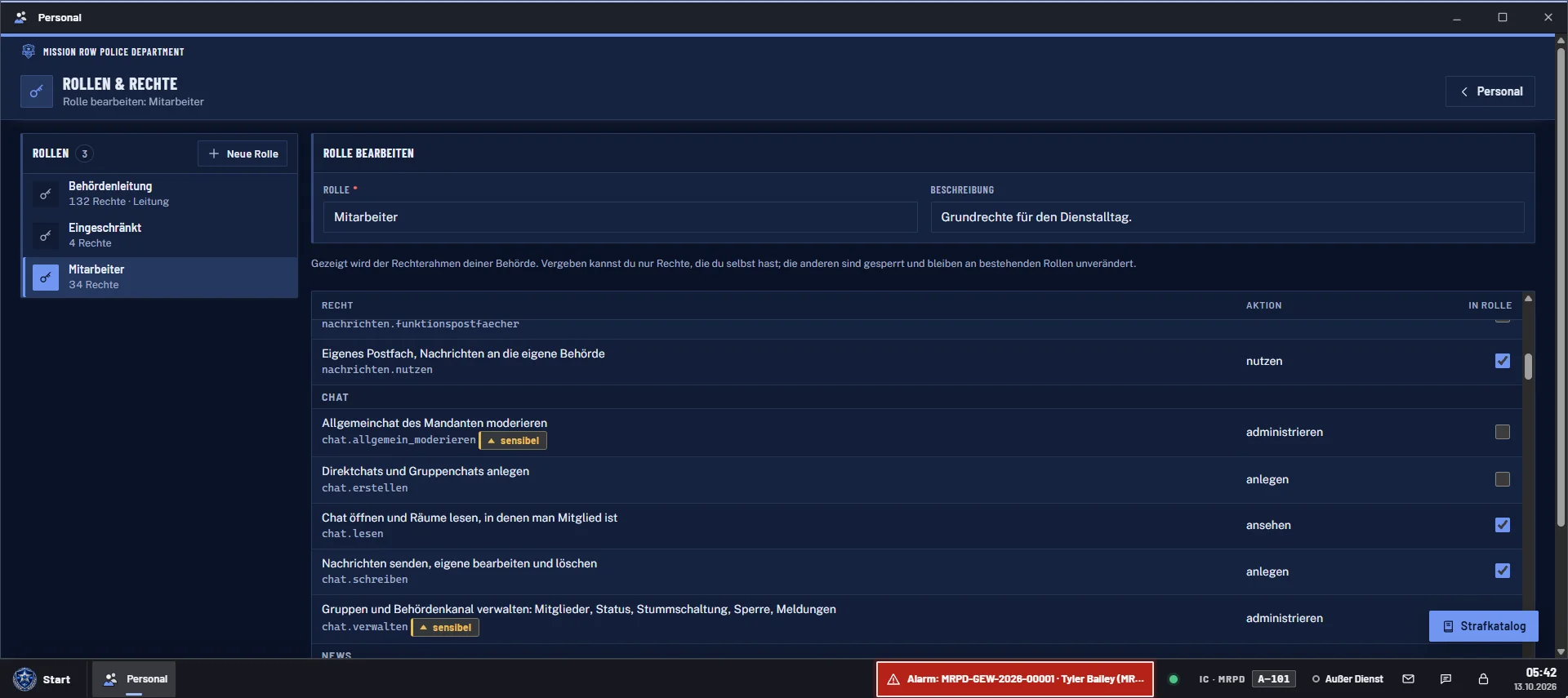1568x698 pixels.
Task: Click the Start menu logo icon
Action: tap(25, 679)
